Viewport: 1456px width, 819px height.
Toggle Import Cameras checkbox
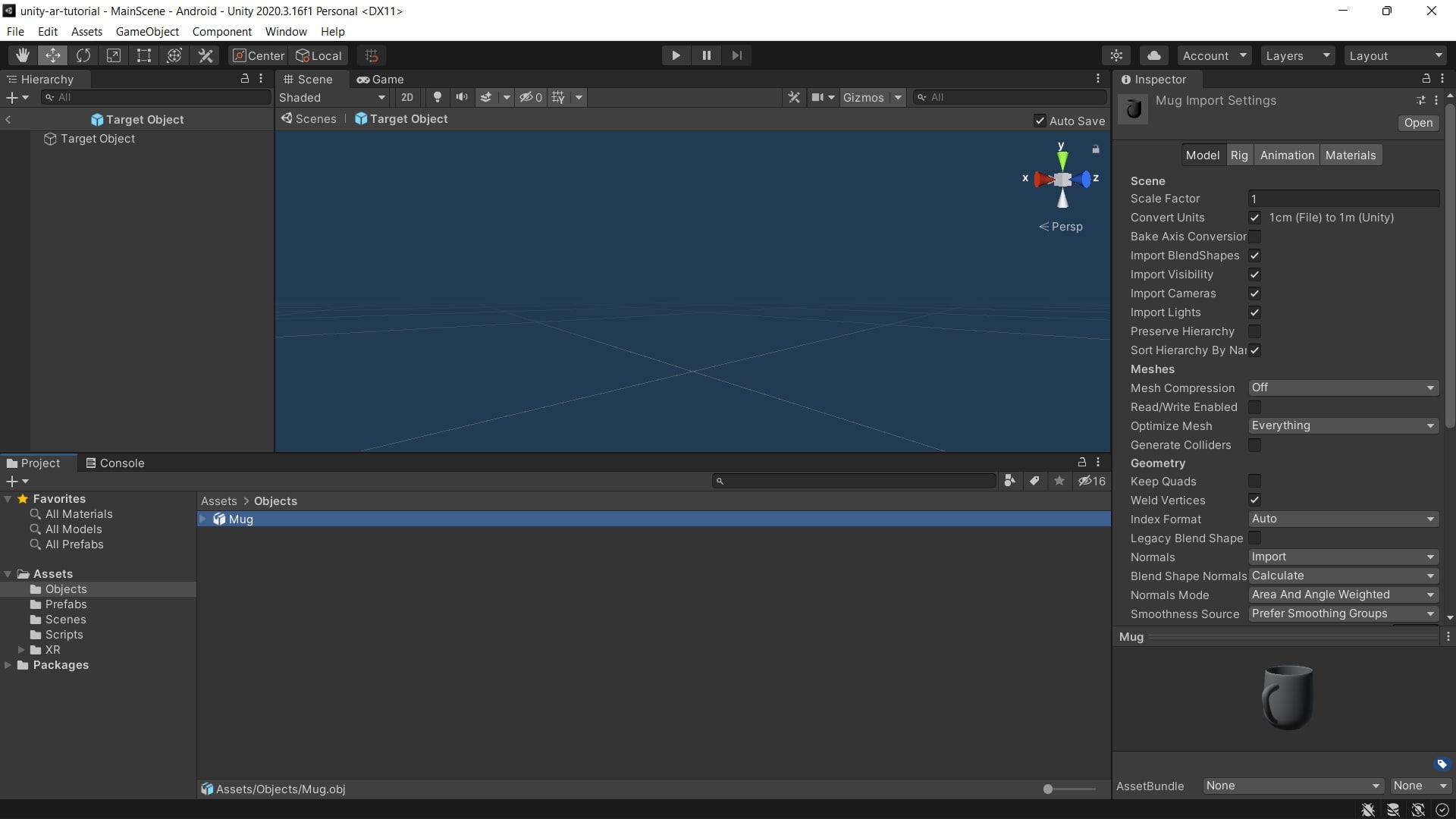[x=1255, y=293]
